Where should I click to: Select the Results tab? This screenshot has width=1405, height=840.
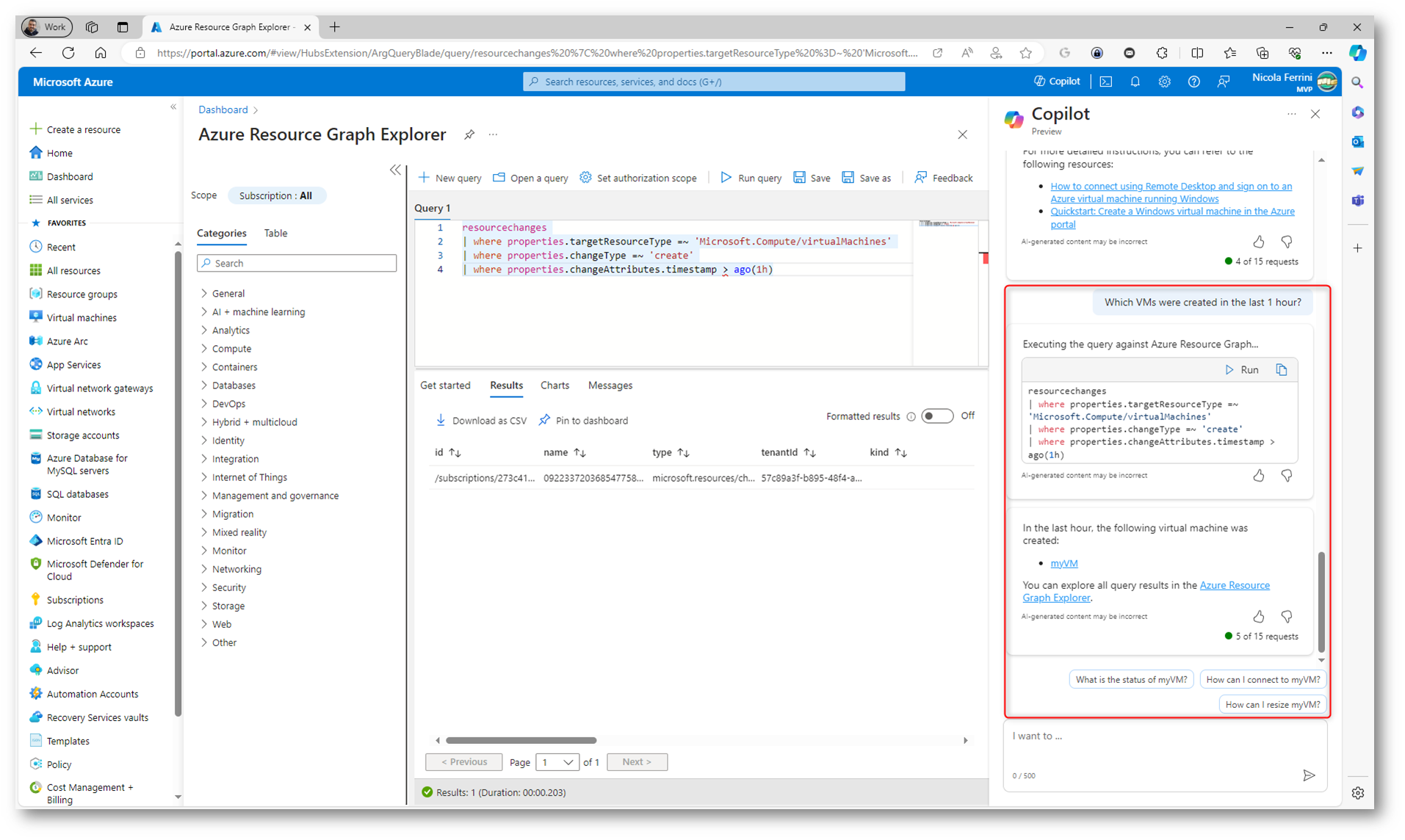pos(506,385)
